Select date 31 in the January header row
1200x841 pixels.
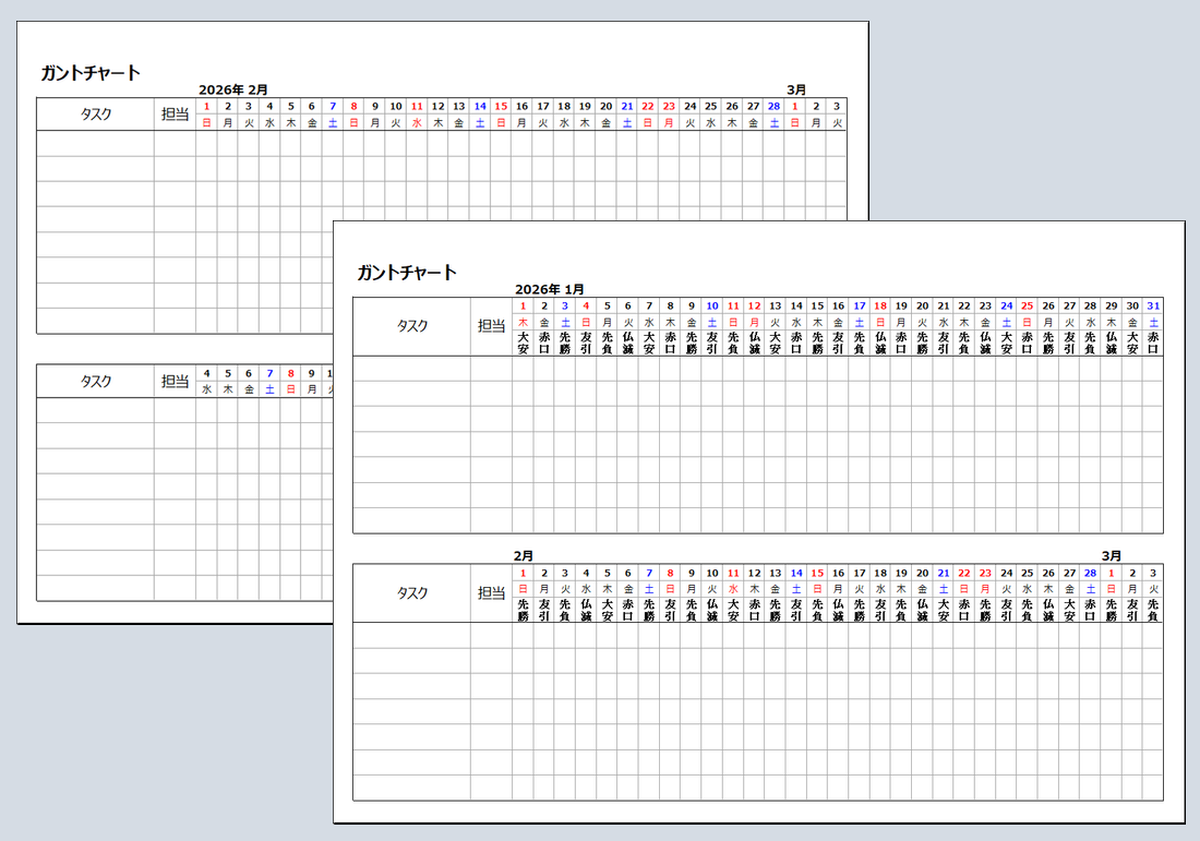(1153, 306)
